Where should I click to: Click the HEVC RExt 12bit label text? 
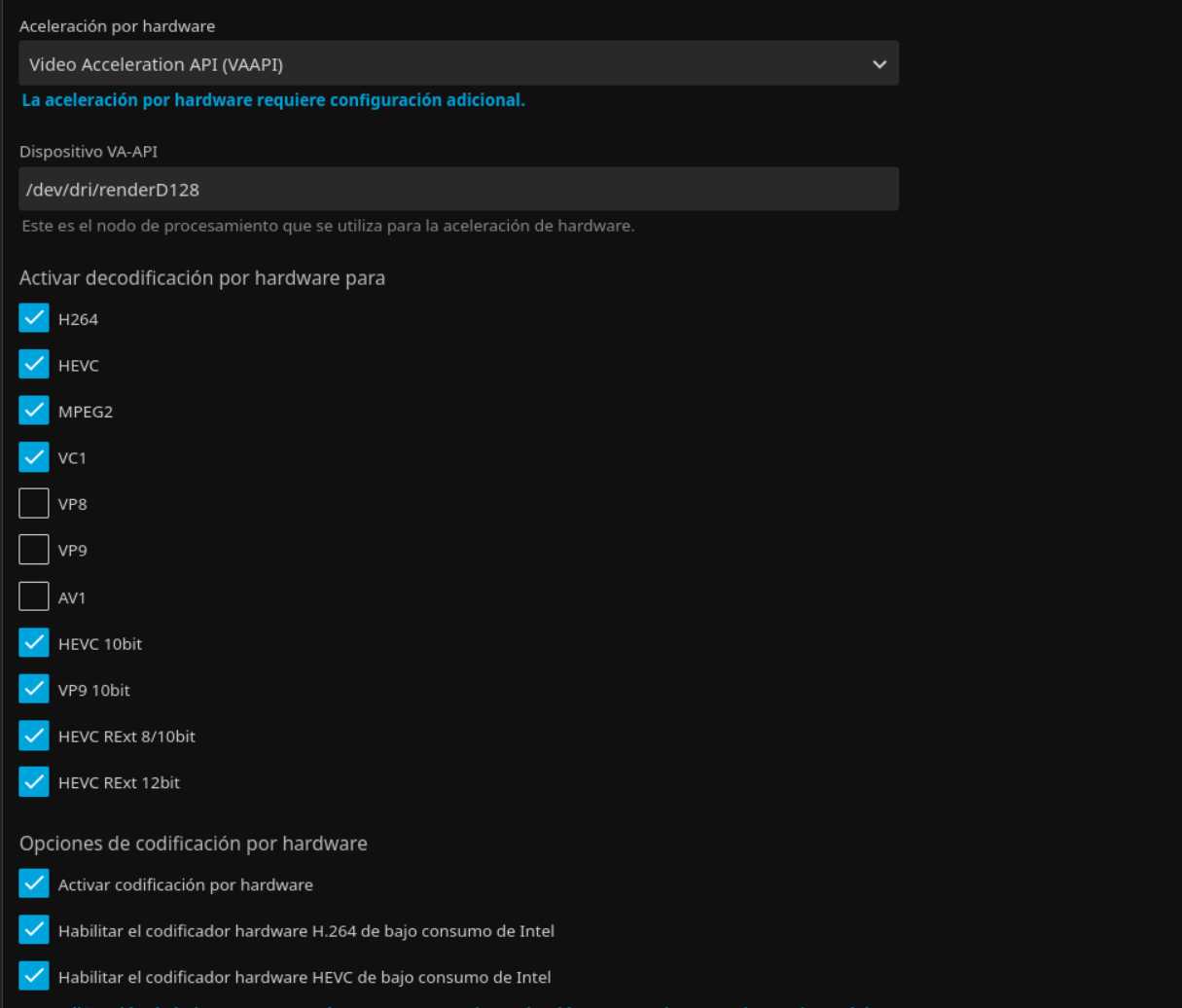[119, 782]
